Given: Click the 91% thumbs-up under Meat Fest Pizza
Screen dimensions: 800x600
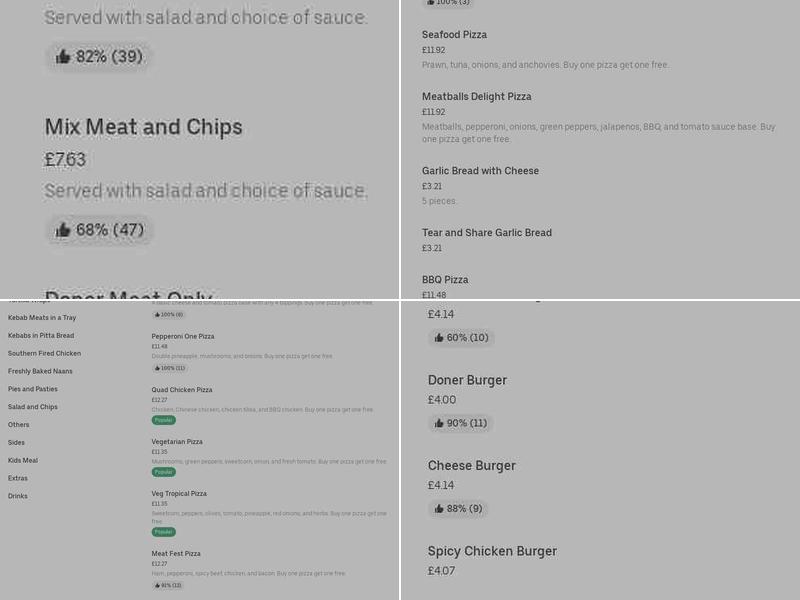Looking at the screenshot, I should (158, 586).
